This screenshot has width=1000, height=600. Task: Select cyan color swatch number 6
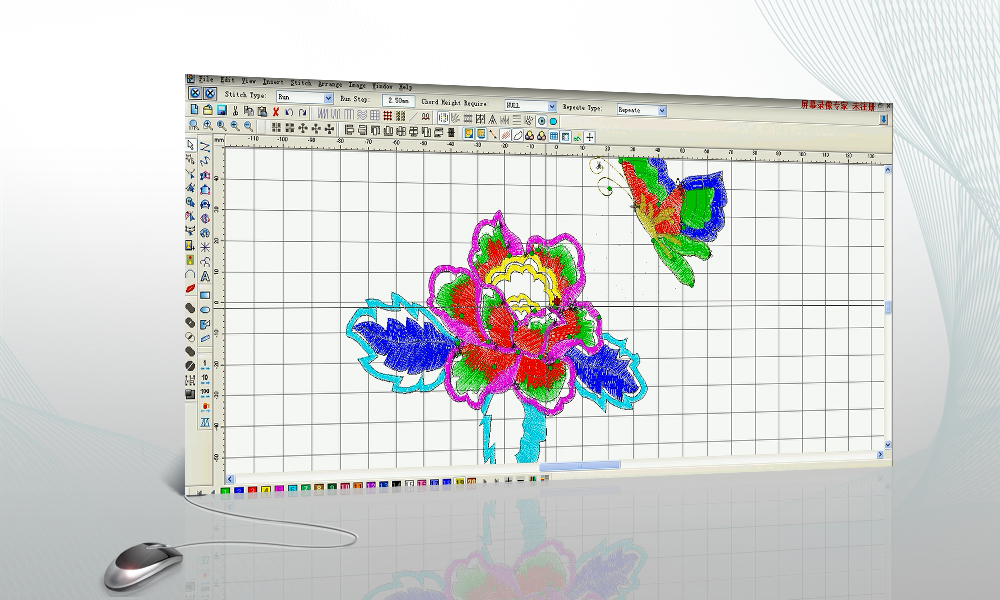click(293, 489)
